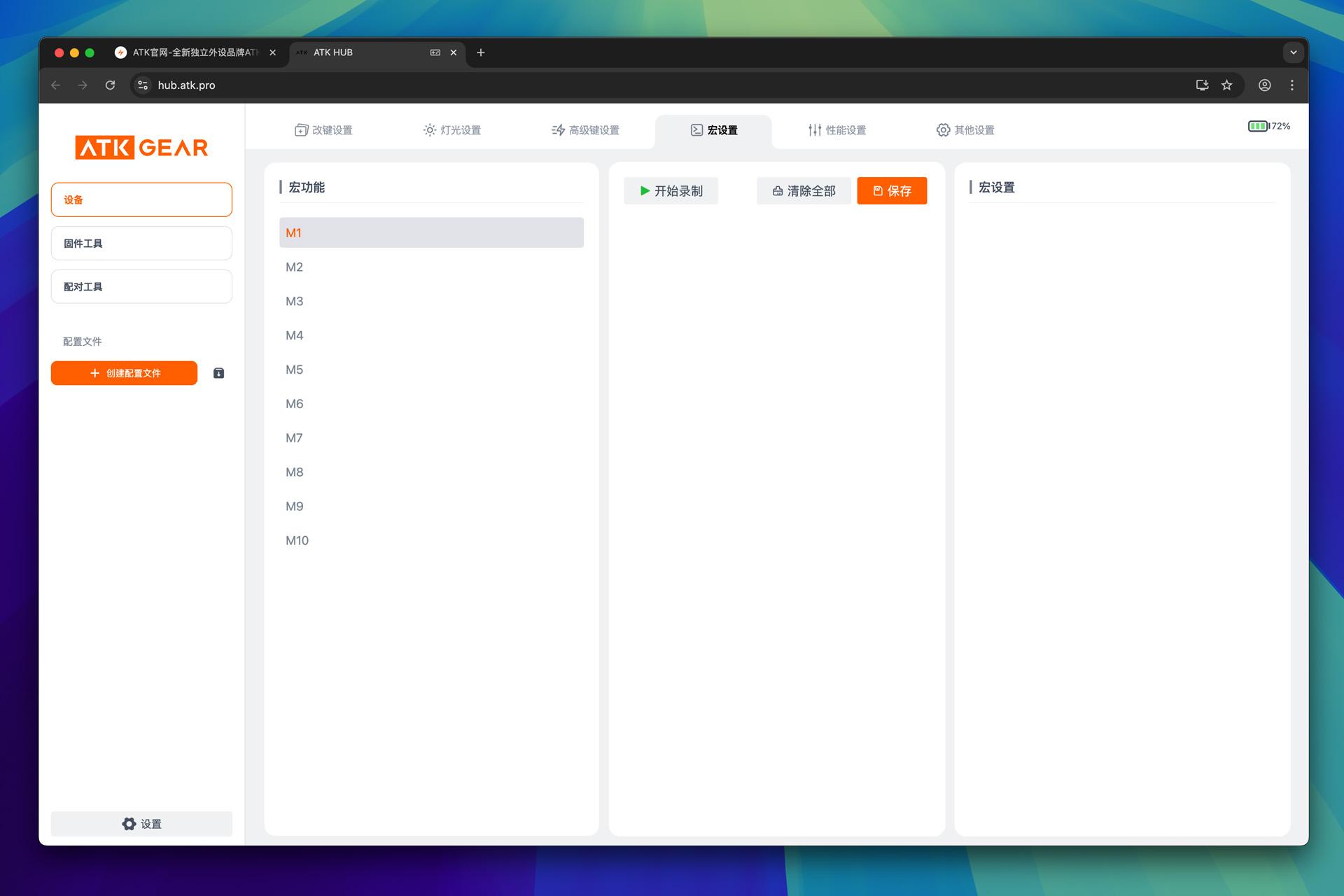
Task: Click the bookmark star icon
Action: (1226, 85)
